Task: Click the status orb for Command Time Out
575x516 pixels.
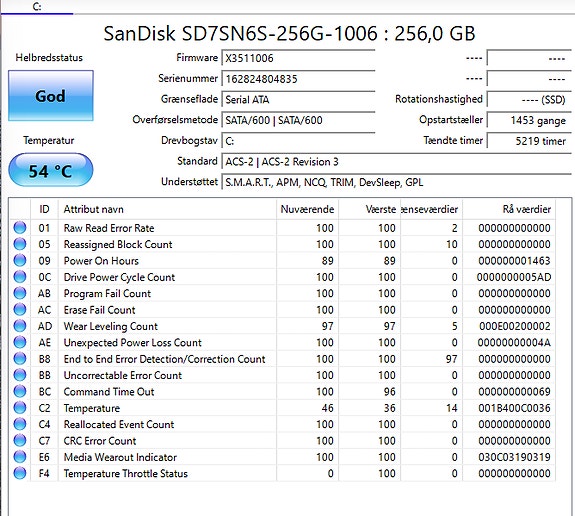Action: [20, 391]
